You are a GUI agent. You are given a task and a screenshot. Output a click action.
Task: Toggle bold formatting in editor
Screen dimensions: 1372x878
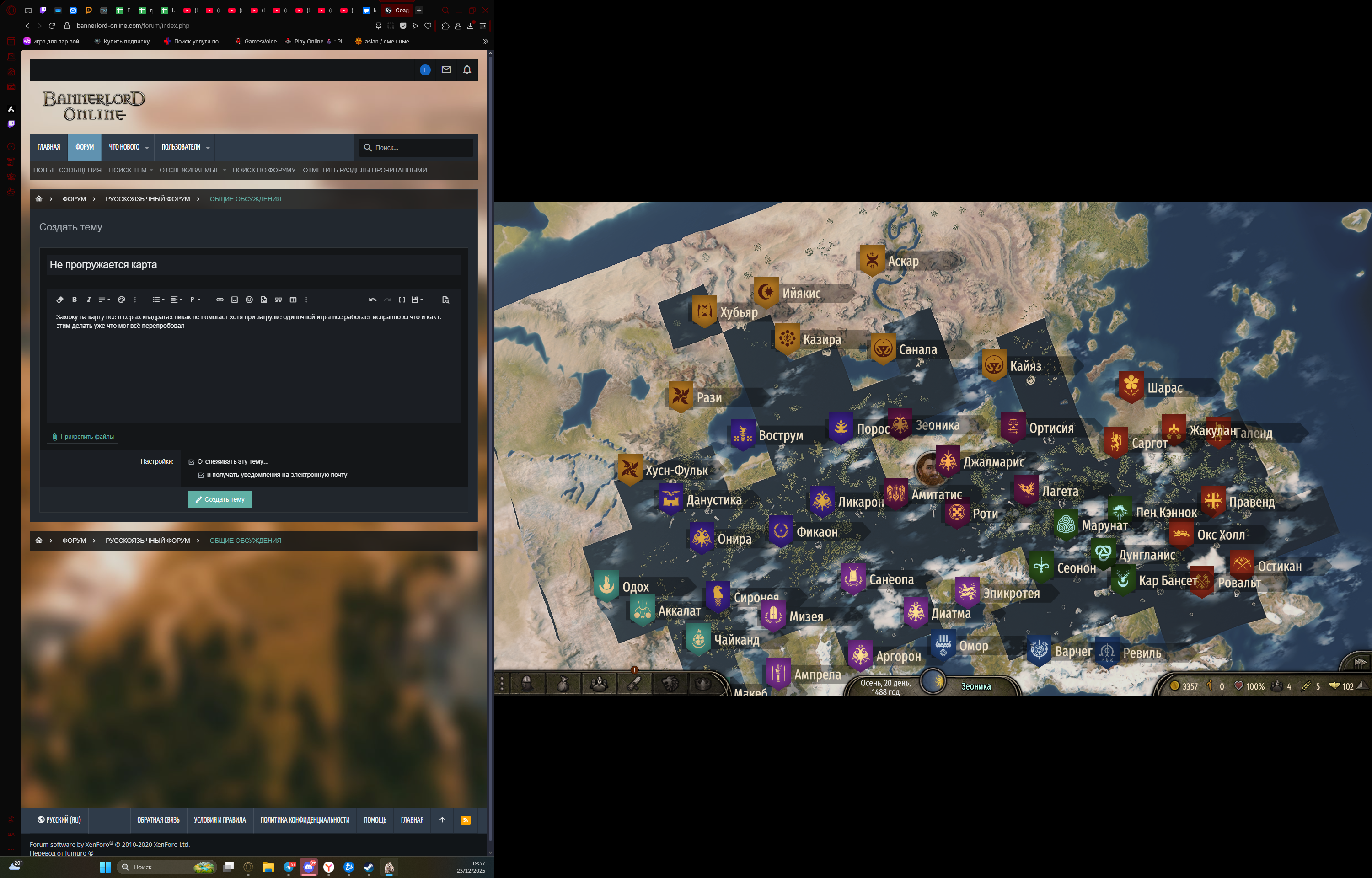[x=74, y=300]
